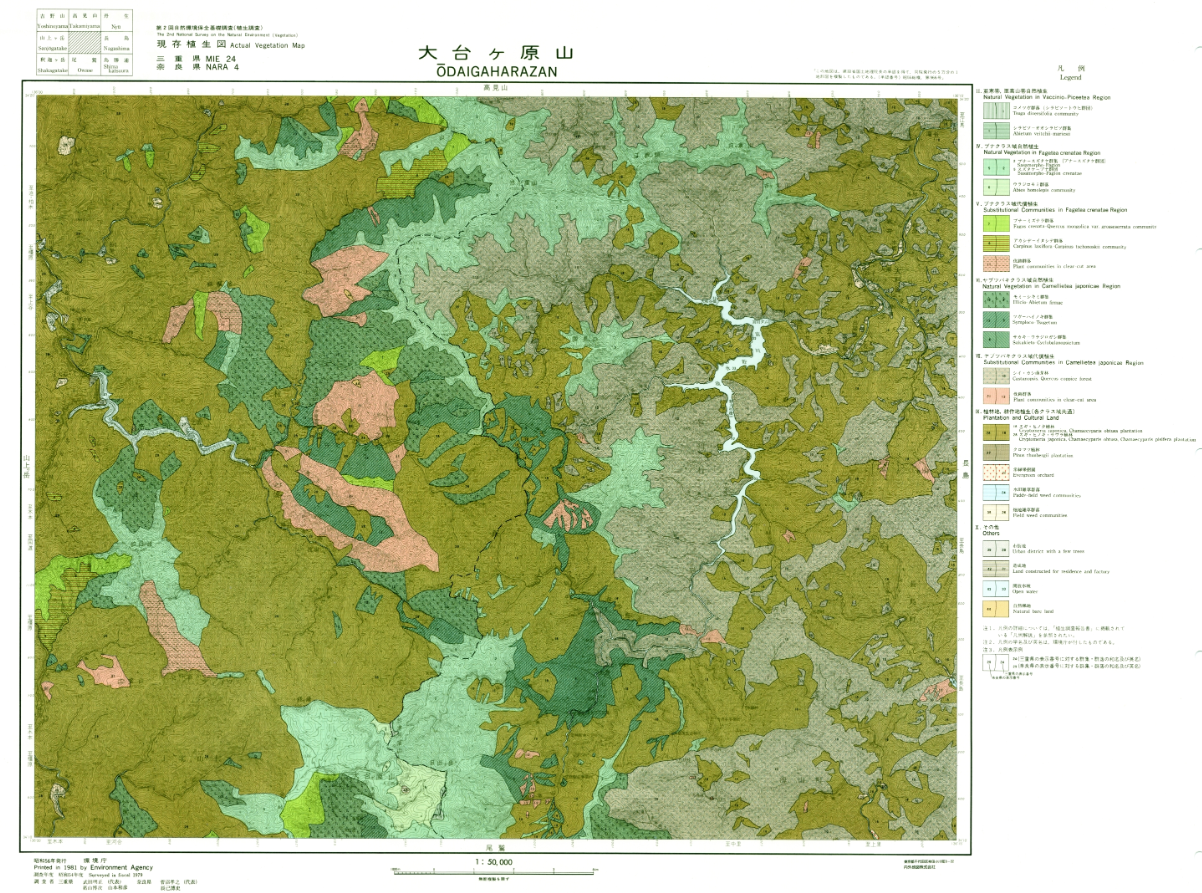Select clear-cut area swatch under Camellietea japonicae

click(994, 397)
